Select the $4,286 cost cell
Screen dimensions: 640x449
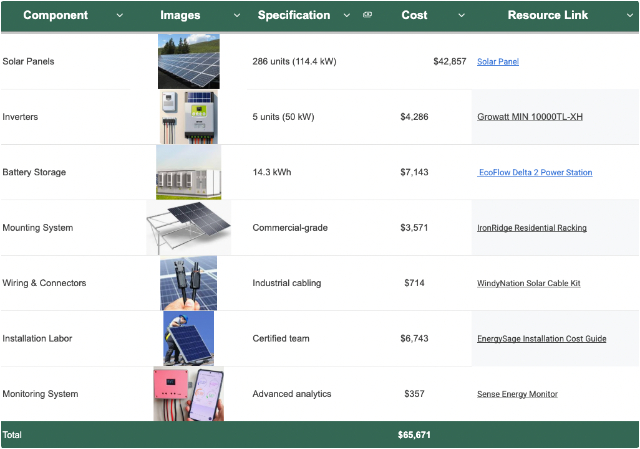point(415,117)
